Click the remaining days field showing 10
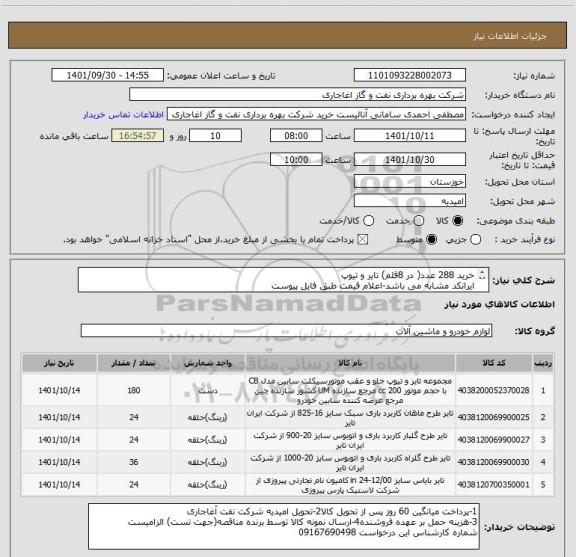The image size is (576, 557). click(215, 136)
